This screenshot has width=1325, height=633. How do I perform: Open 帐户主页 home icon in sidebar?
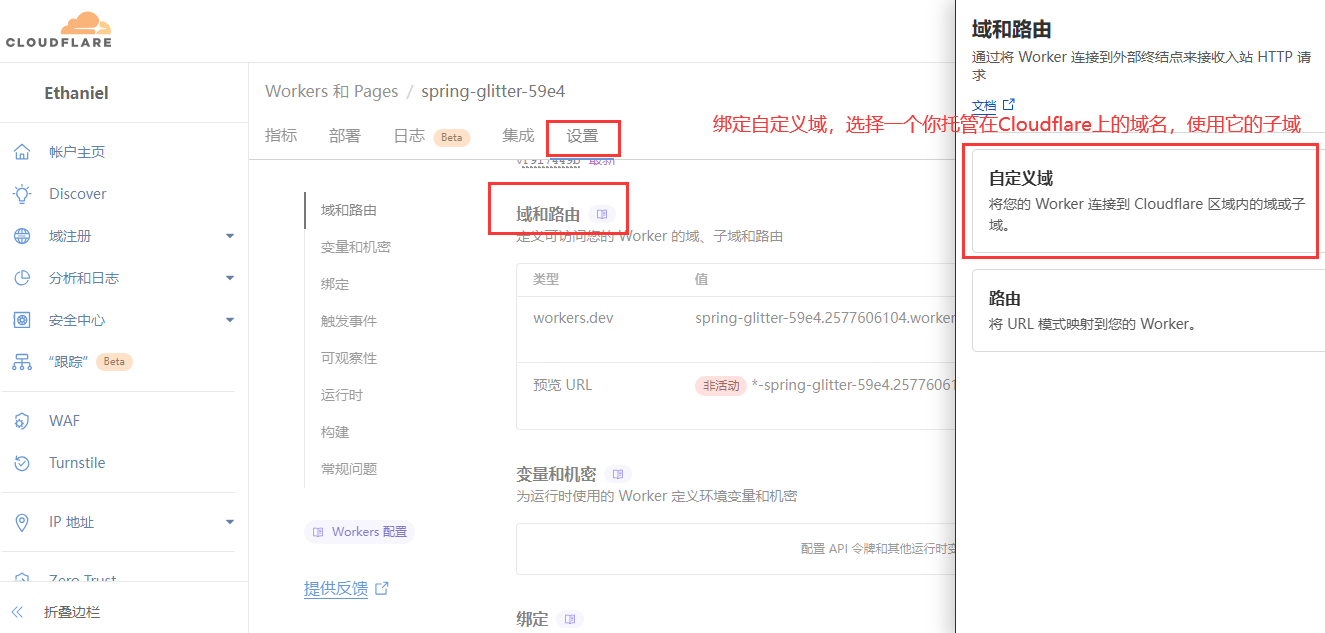[22, 152]
